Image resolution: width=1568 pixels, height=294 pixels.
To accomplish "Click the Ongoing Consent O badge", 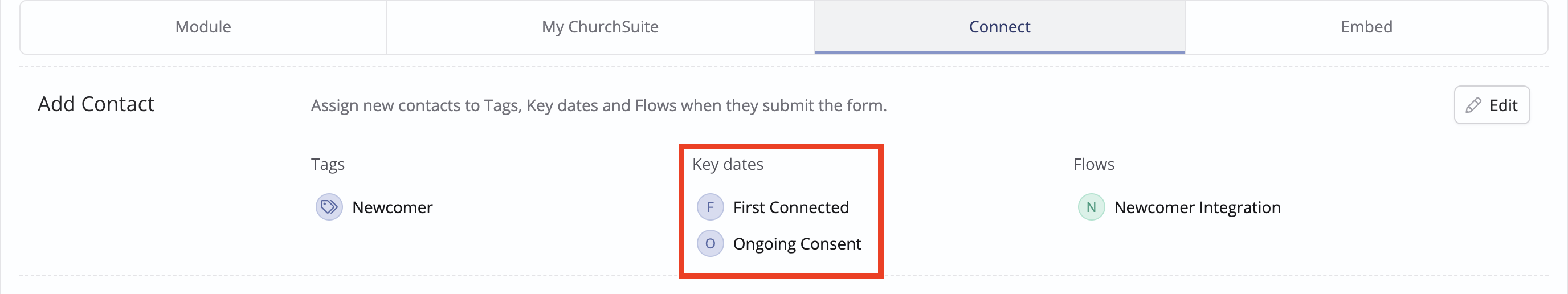I will tap(710, 243).
